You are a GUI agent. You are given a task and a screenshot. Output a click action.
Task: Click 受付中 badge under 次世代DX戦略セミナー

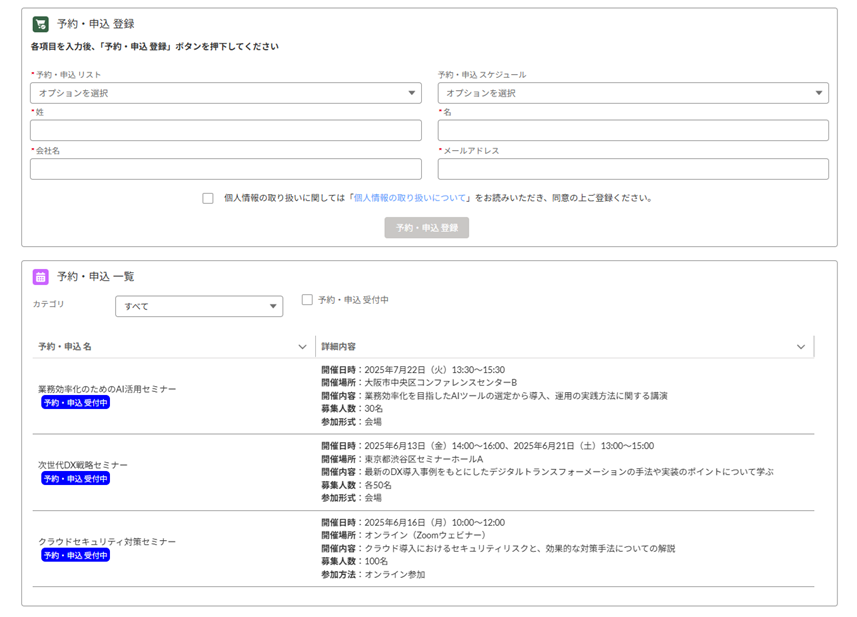[x=75, y=479]
